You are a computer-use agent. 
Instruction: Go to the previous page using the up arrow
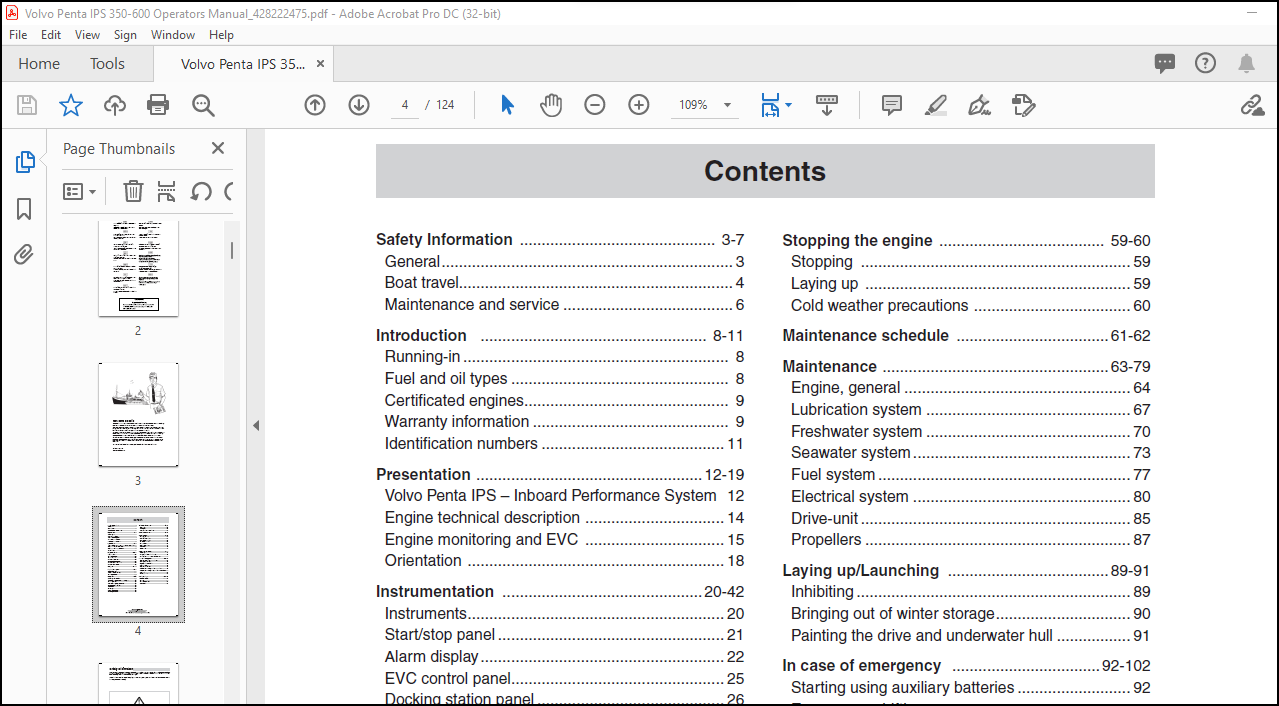(315, 105)
